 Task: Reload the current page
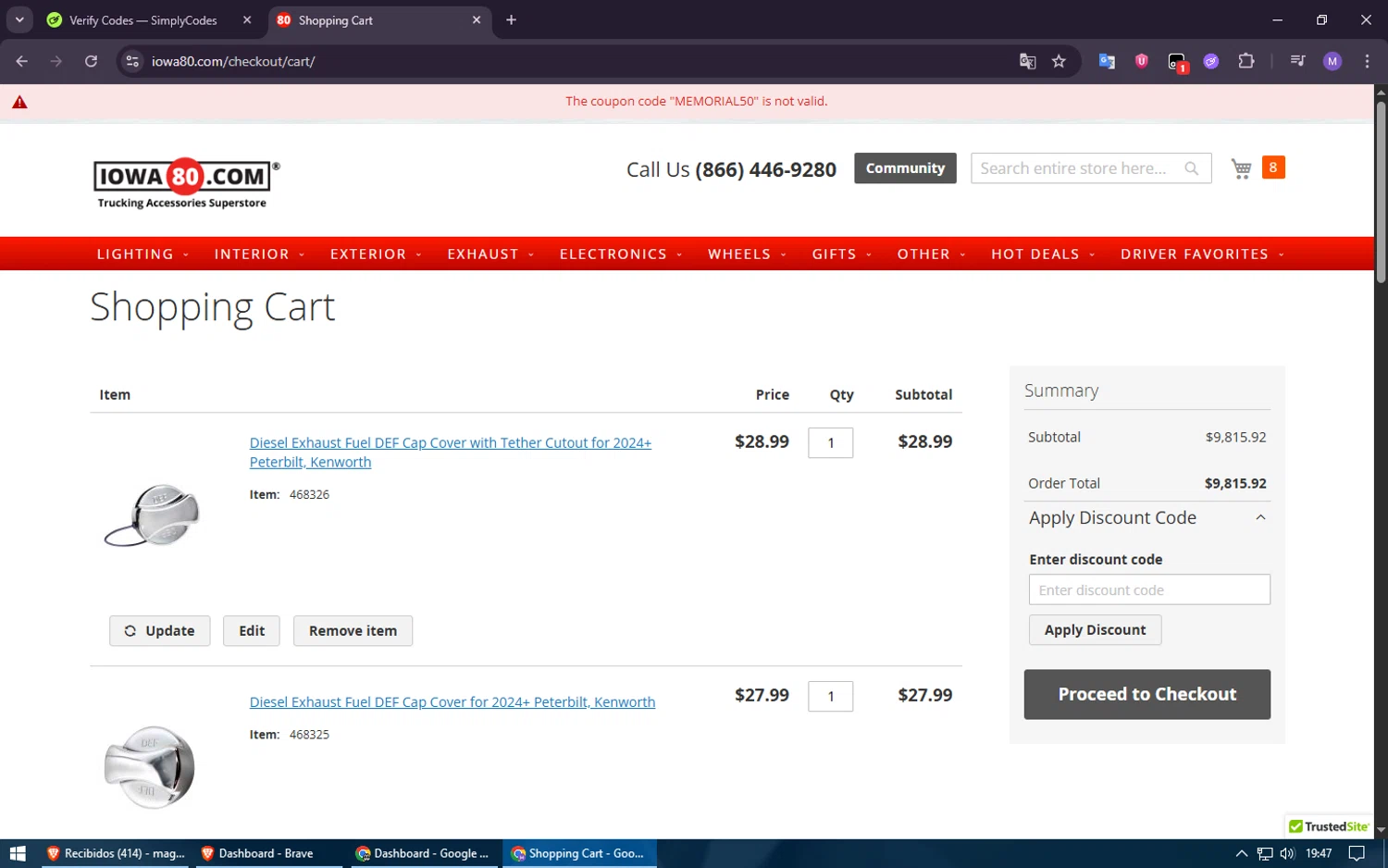pos(91,61)
